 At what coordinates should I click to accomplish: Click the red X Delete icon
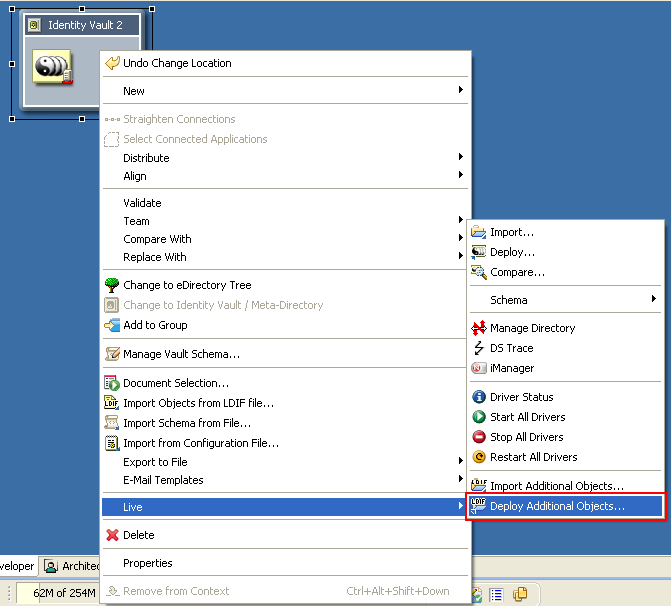pyautogui.click(x=112, y=535)
